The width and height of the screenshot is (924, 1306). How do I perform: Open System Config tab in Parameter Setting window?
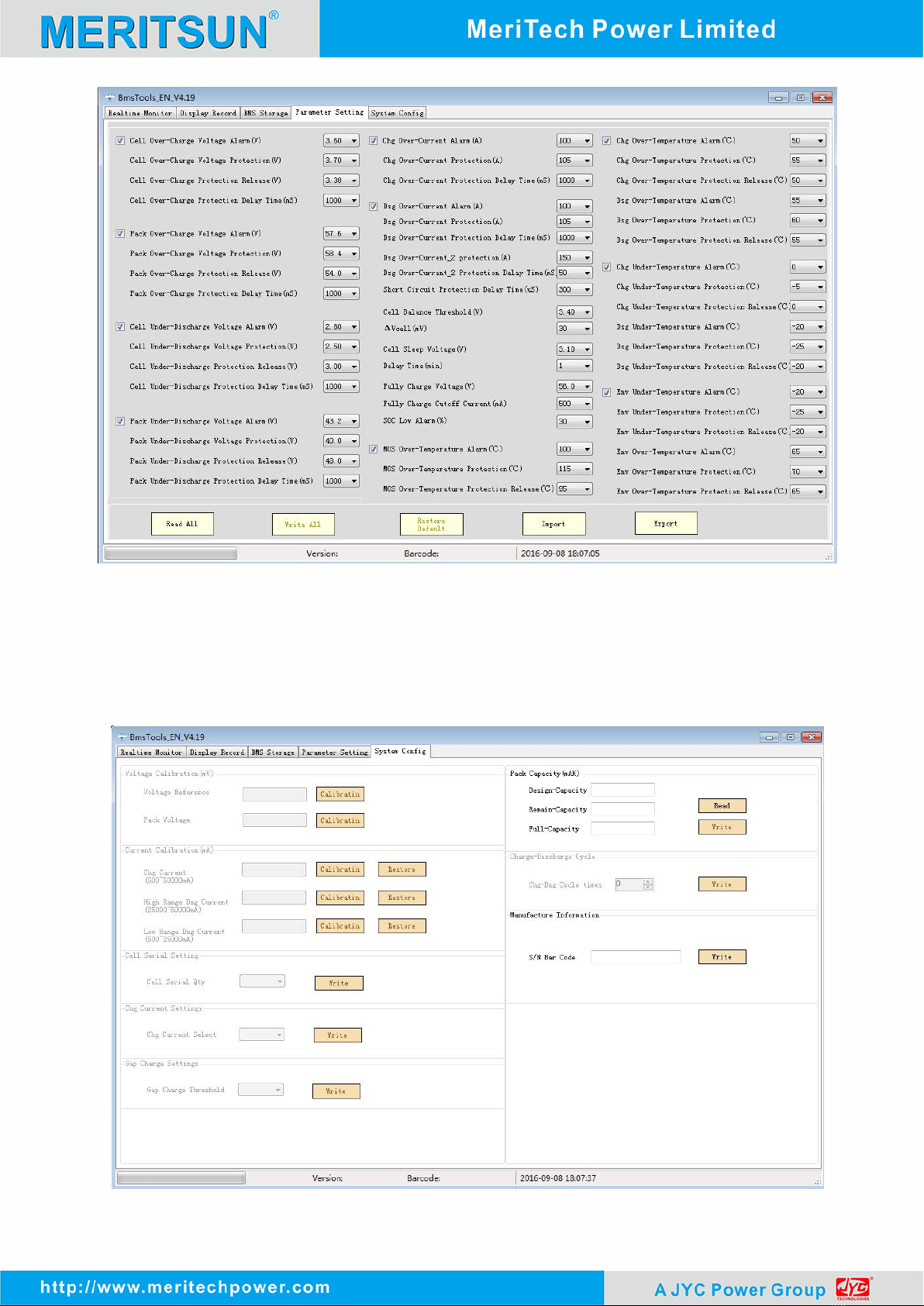(398, 113)
